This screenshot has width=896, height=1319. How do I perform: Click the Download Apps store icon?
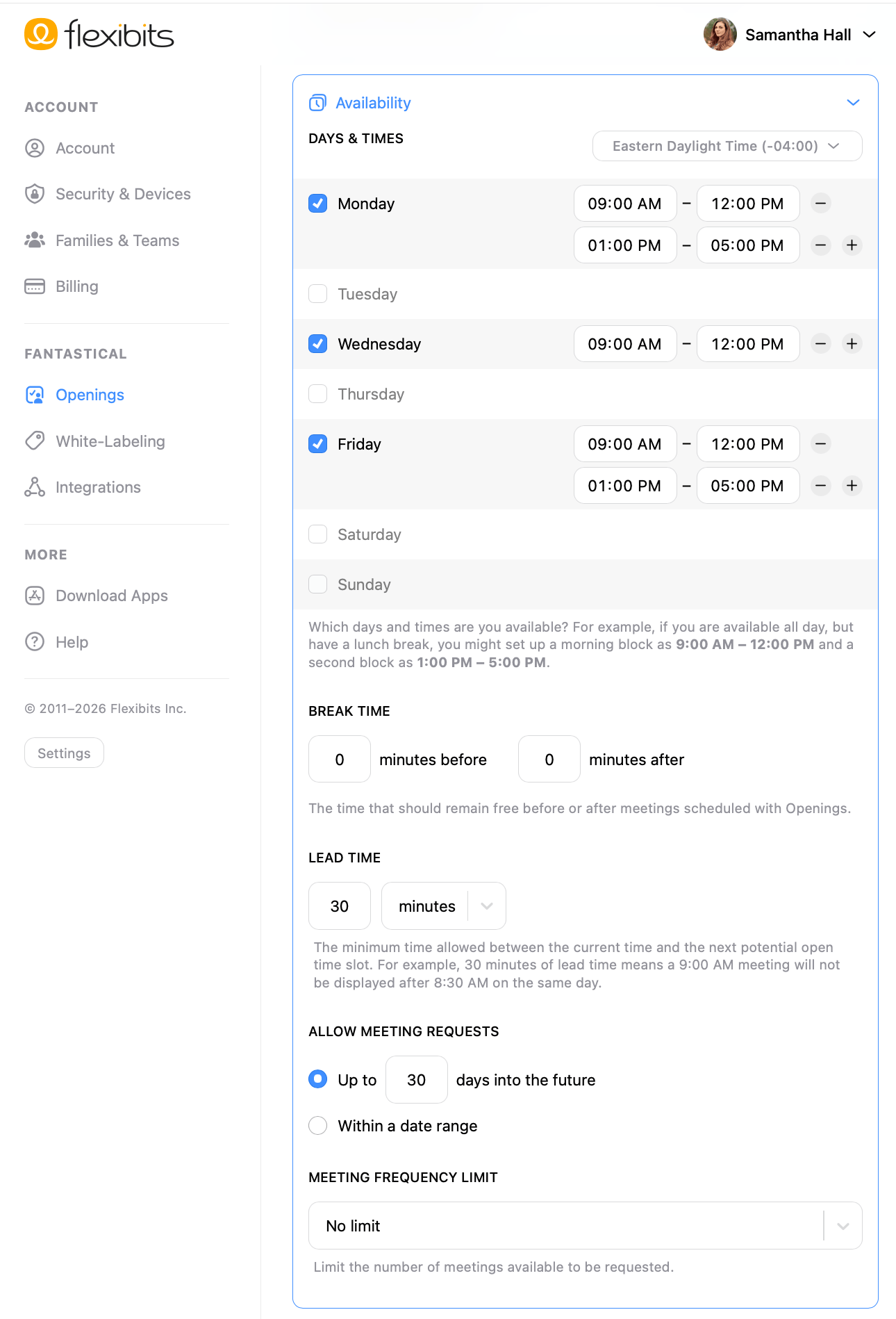pos(35,596)
